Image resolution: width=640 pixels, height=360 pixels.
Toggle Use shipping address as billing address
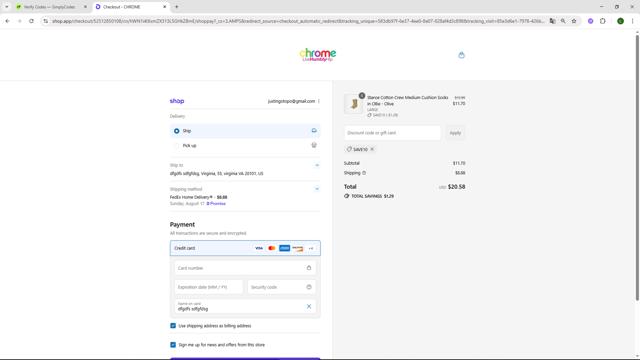point(173,326)
